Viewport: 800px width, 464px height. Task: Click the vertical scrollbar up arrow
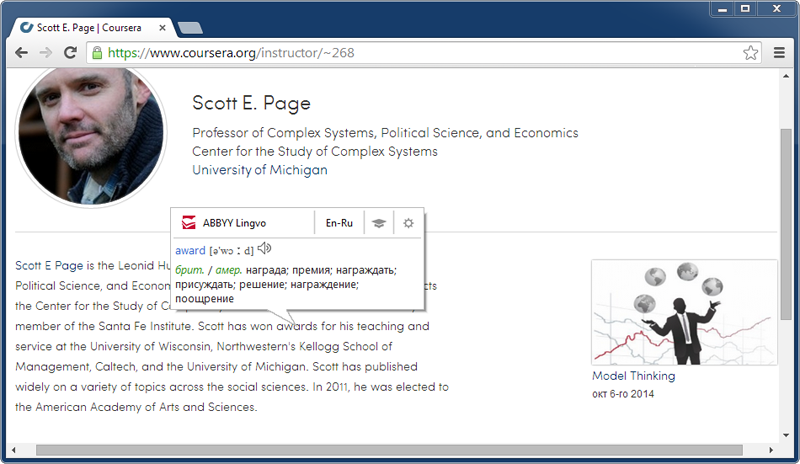coord(786,76)
